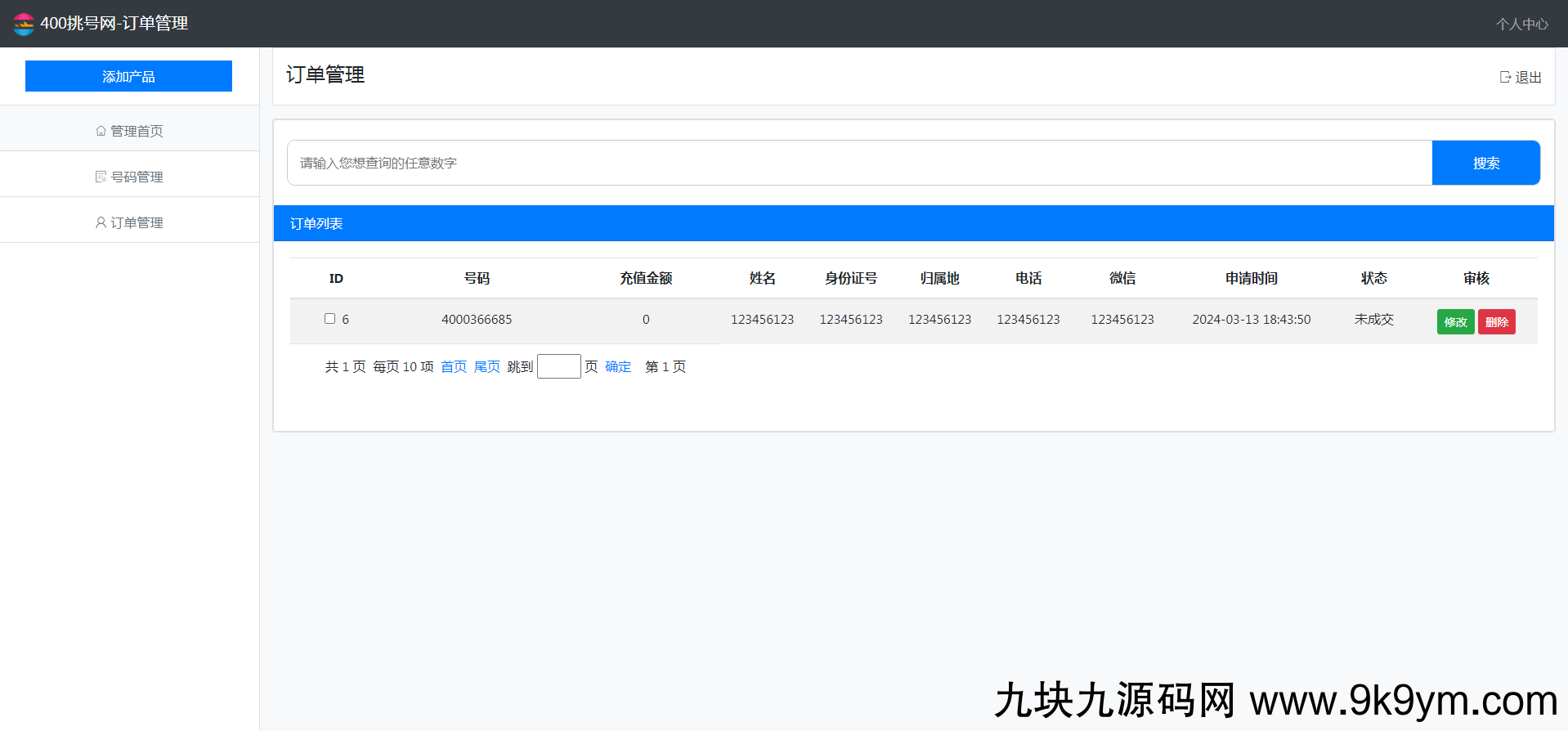Go to 首页 in pagination

point(454,366)
